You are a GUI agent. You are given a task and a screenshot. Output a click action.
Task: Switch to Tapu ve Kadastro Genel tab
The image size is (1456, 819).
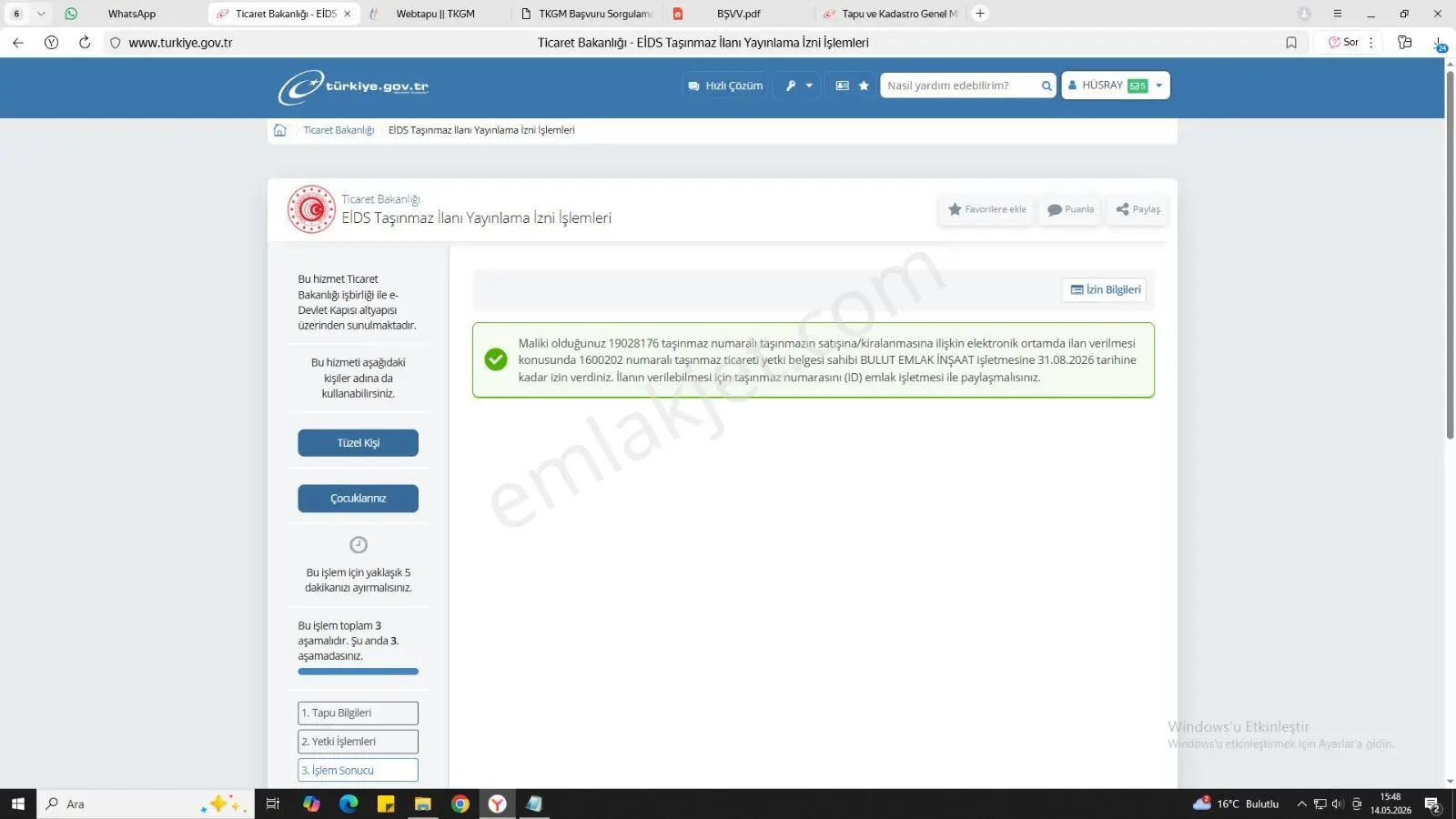(x=890, y=14)
